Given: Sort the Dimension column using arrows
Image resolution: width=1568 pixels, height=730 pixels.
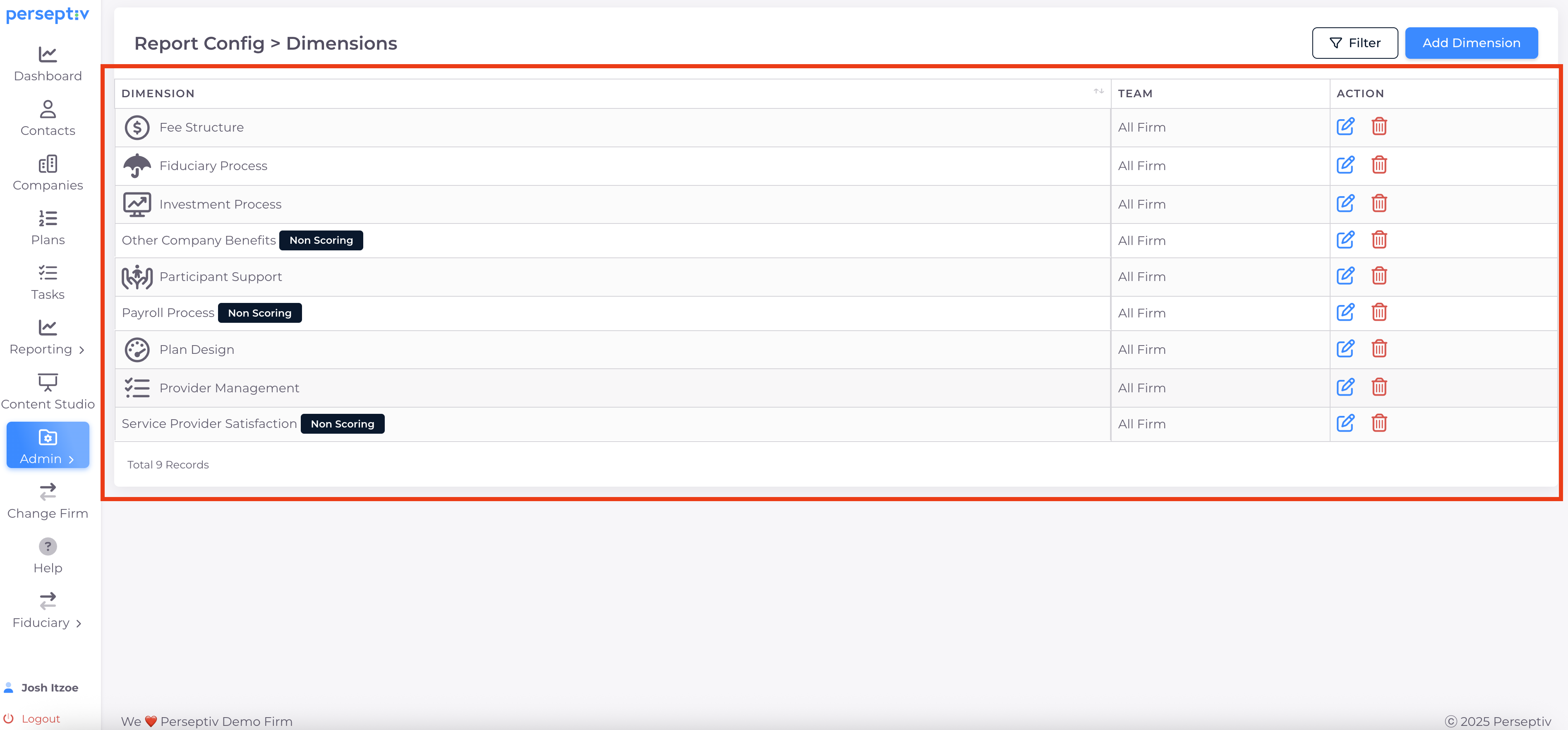Looking at the screenshot, I should coord(1098,91).
